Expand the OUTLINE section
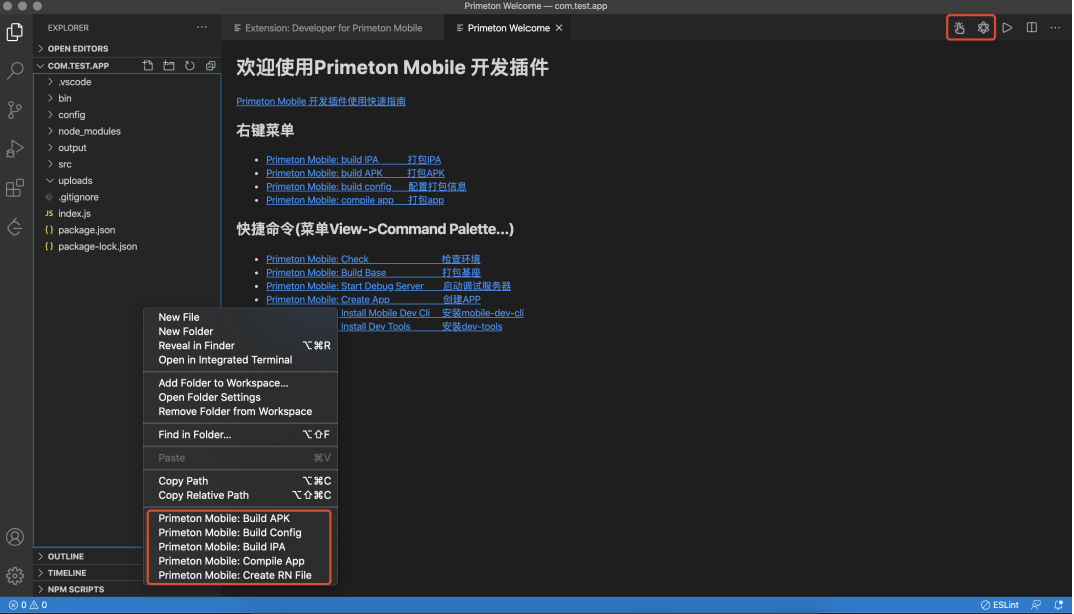Viewport: 1074px width, 614px height. click(66, 557)
